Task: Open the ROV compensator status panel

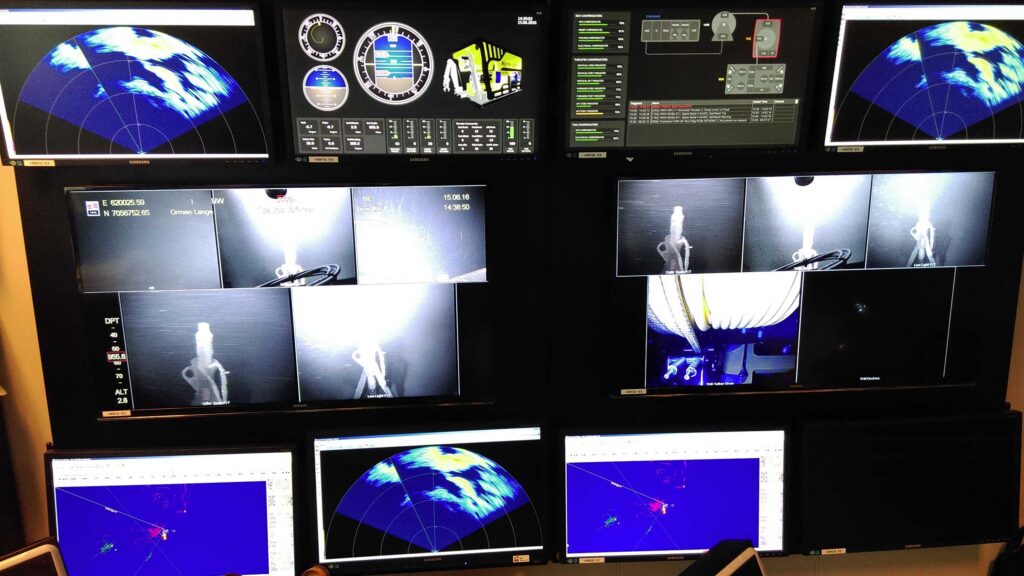Action: pos(599,34)
